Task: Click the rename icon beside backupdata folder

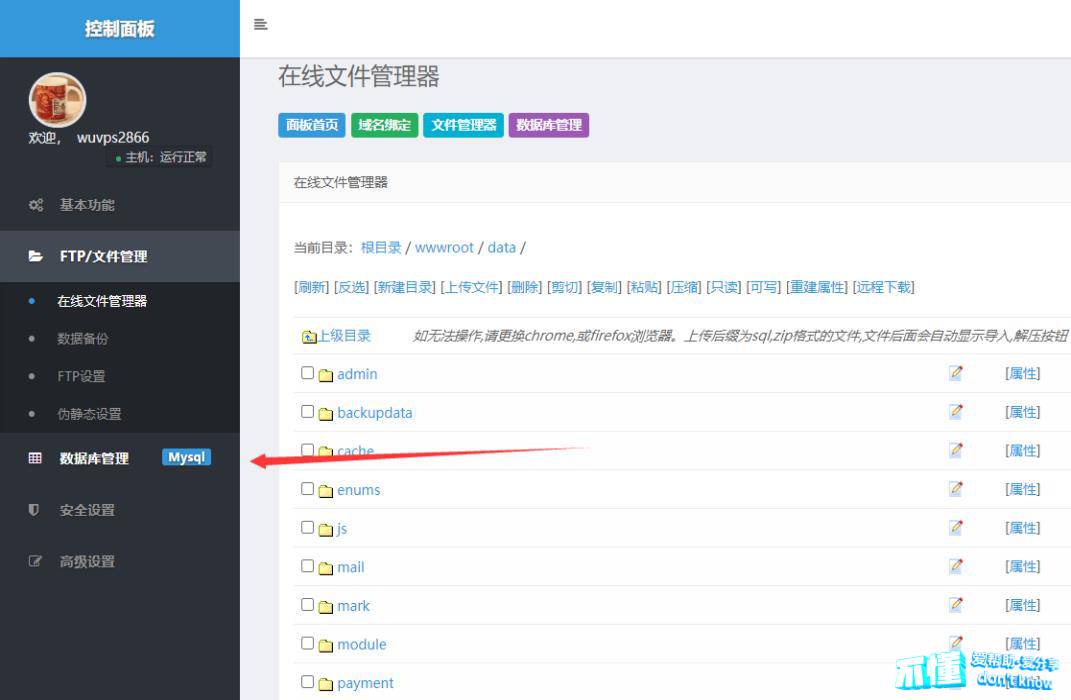Action: tap(955, 412)
